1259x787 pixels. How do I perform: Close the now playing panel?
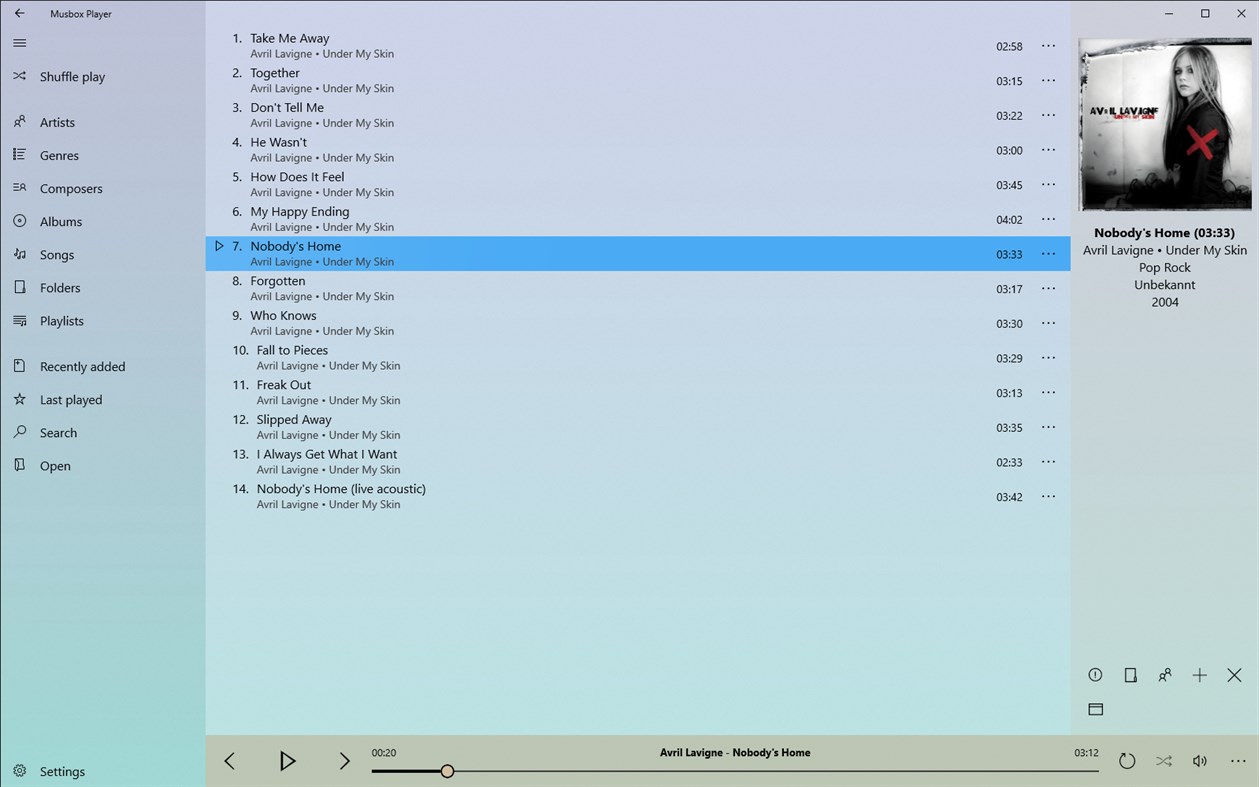1234,675
